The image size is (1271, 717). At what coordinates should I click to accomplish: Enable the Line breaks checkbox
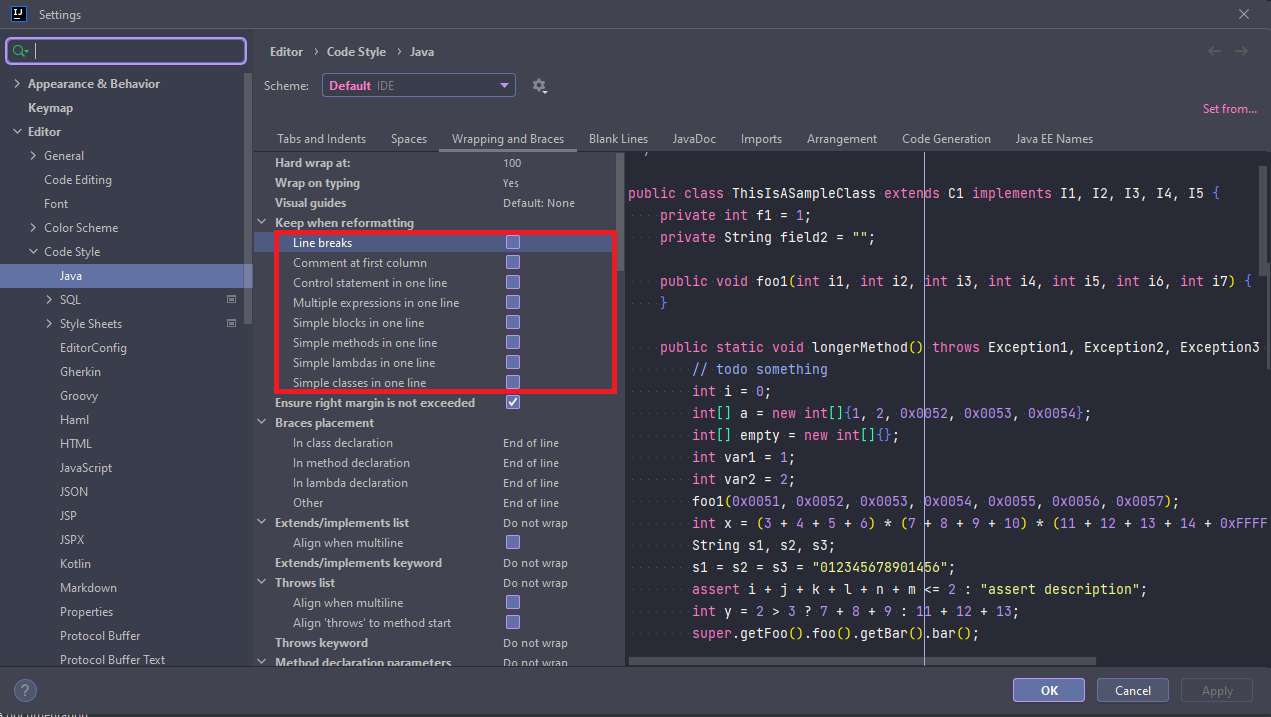point(512,242)
